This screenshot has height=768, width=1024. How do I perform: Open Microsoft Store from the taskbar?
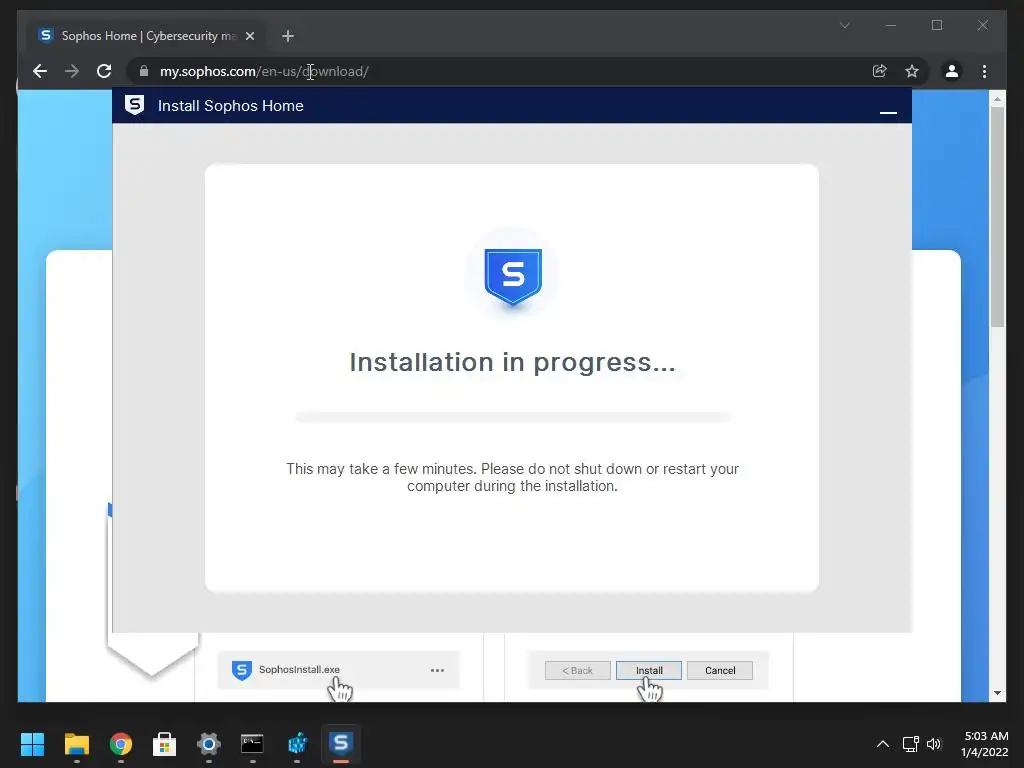point(165,744)
